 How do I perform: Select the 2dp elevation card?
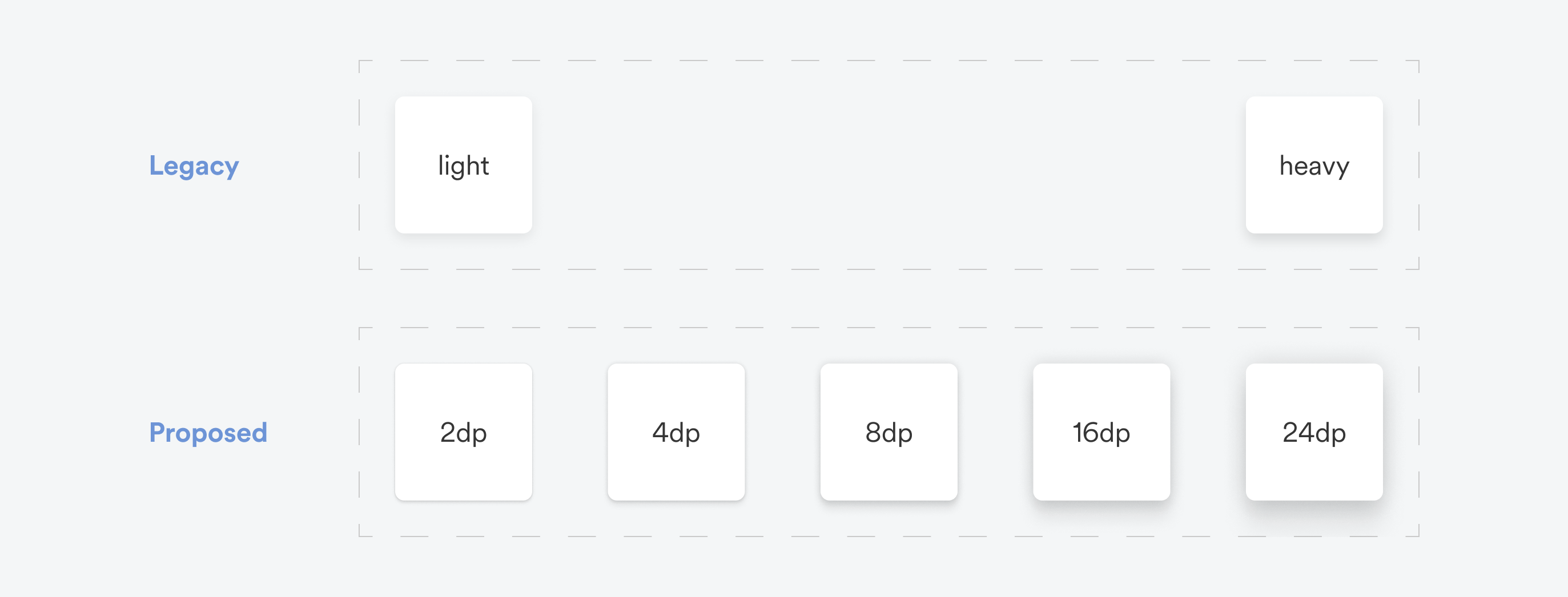463,432
